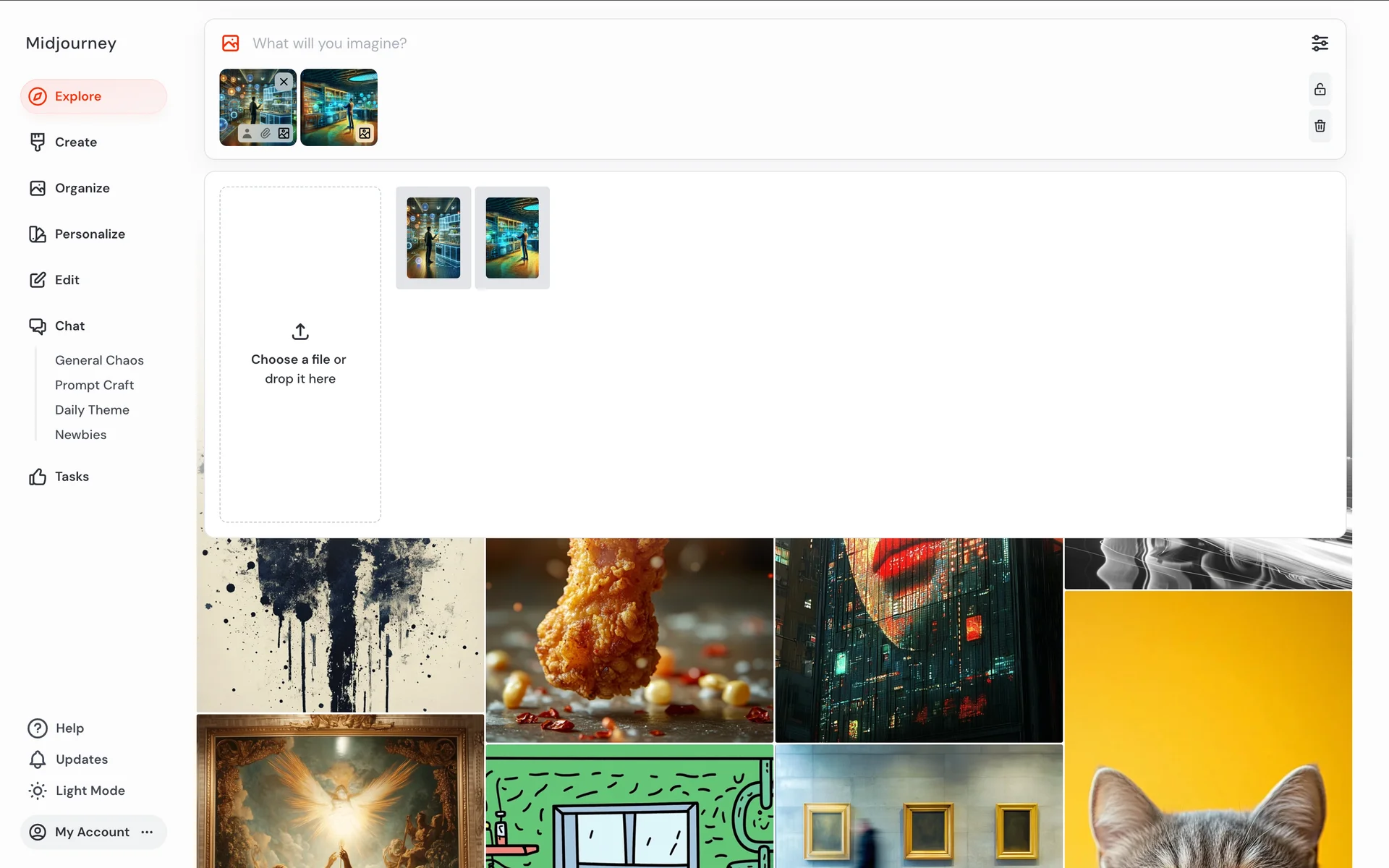Toggle the lock icon beside image references
The width and height of the screenshot is (1389, 868).
tap(1320, 90)
